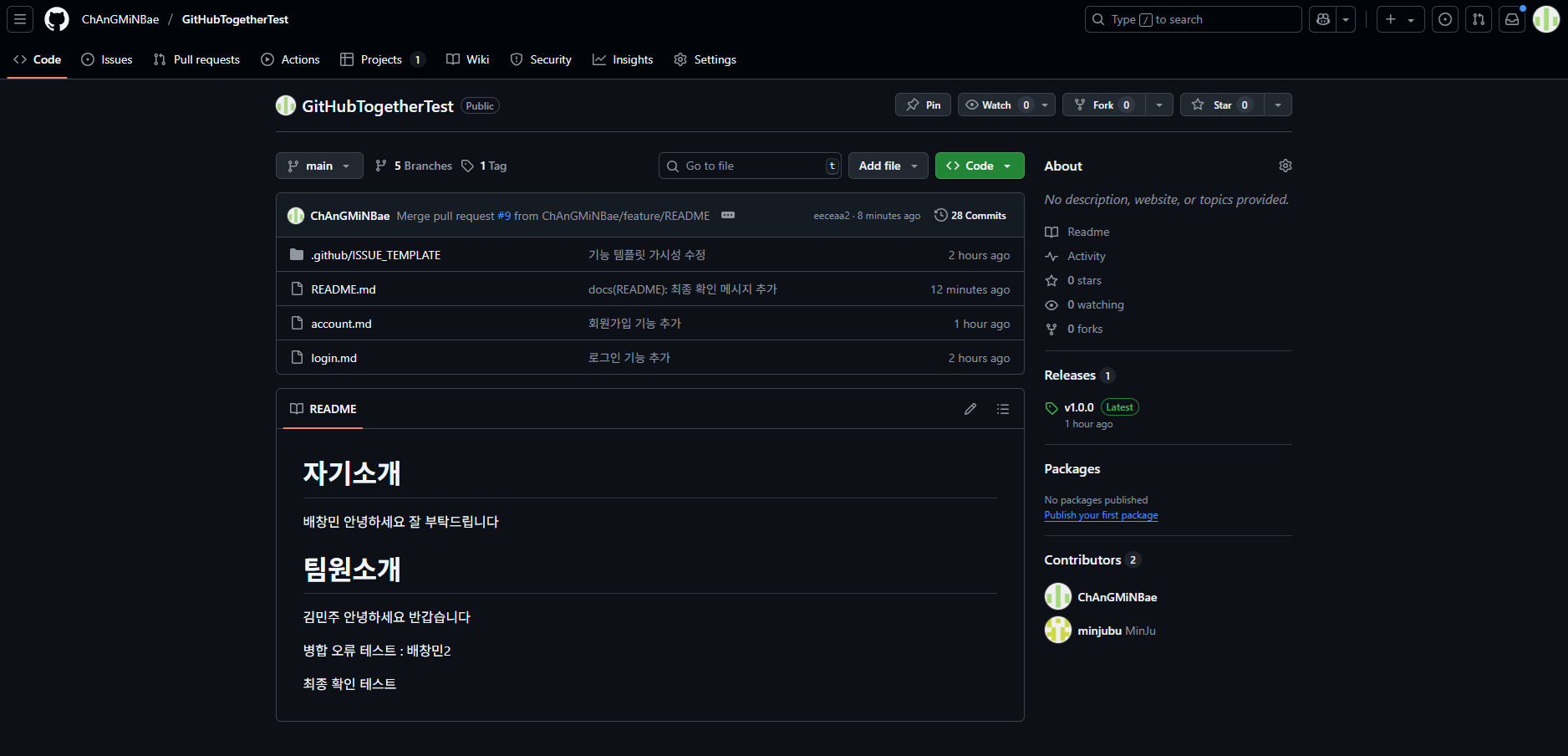
Task: Open .github/ISSUE_TEMPLATE folder
Action: pos(375,255)
